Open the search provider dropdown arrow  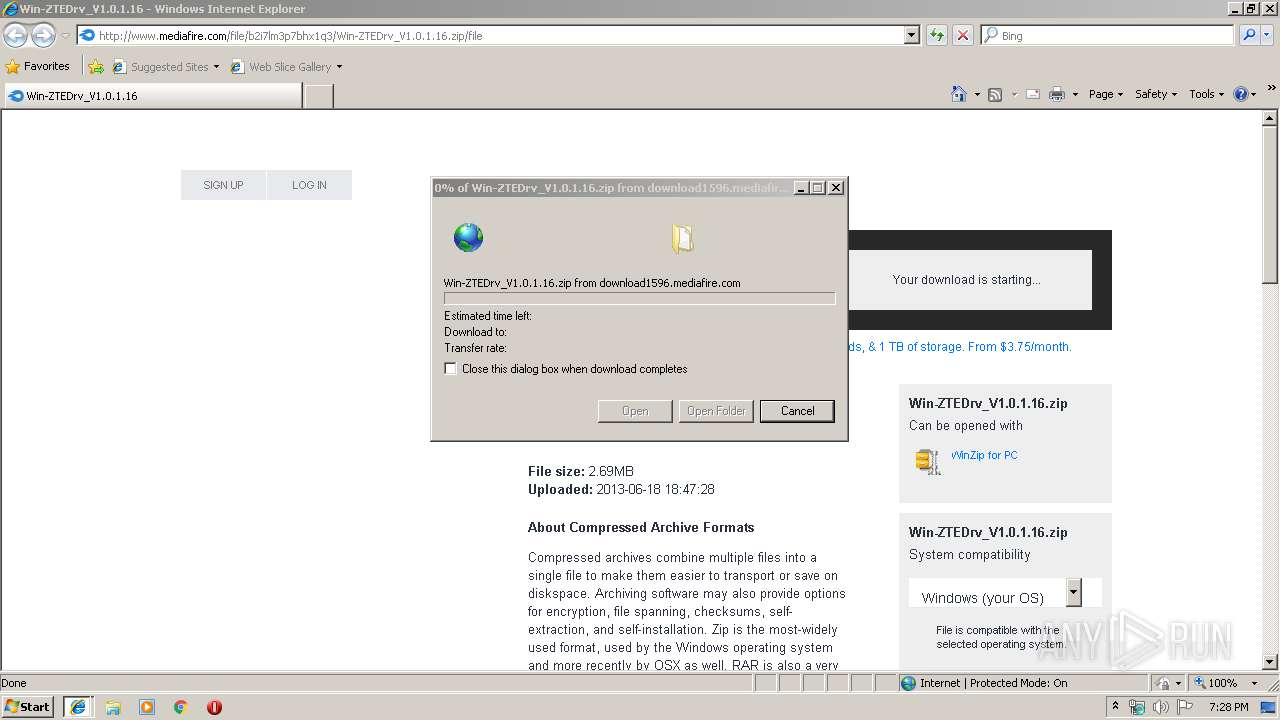pos(1268,35)
